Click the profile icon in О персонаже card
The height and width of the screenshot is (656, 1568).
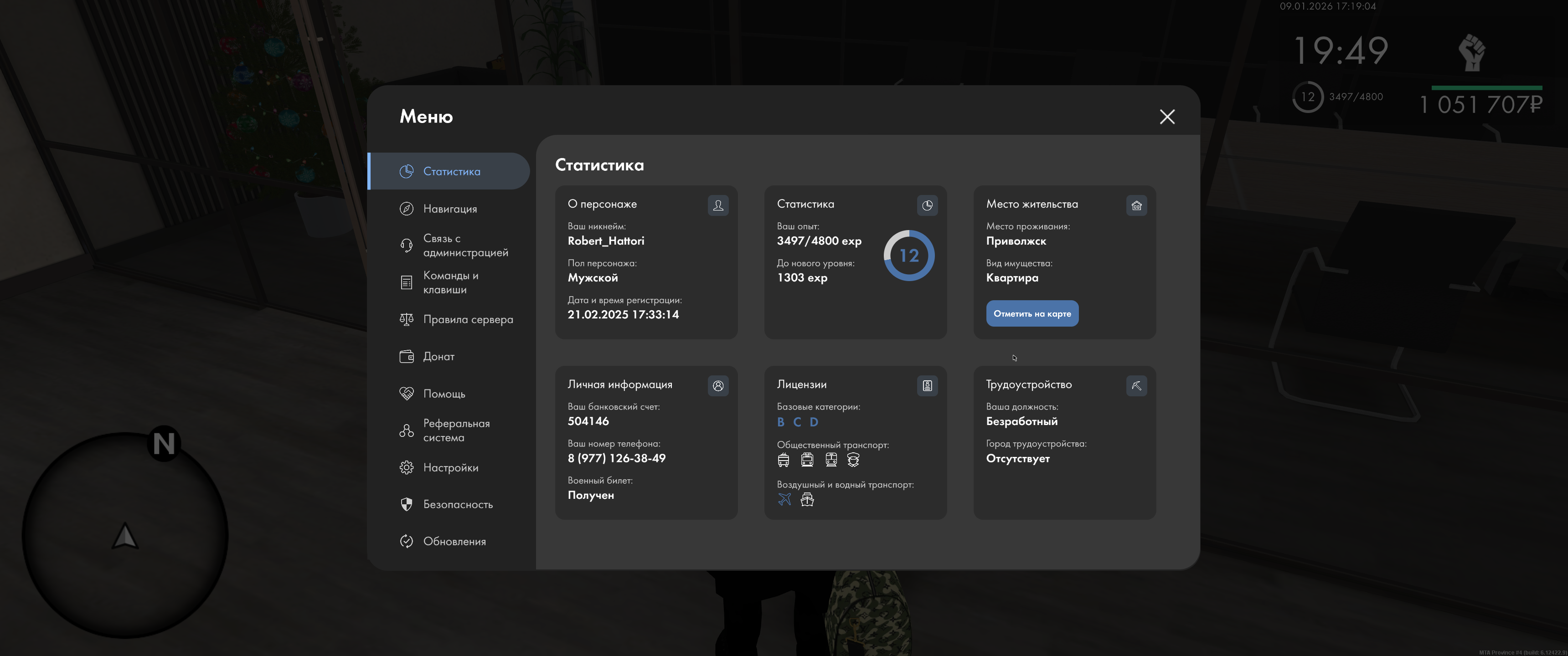tap(717, 206)
